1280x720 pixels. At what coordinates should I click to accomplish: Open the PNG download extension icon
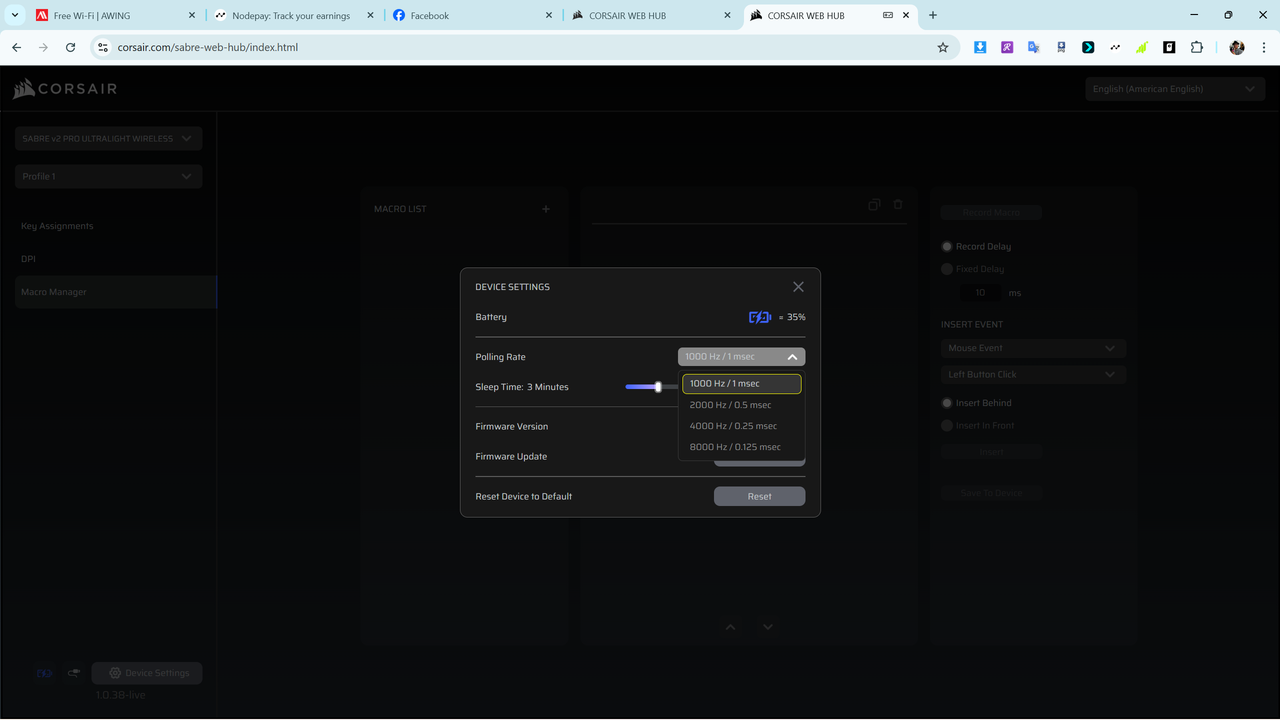click(1061, 47)
